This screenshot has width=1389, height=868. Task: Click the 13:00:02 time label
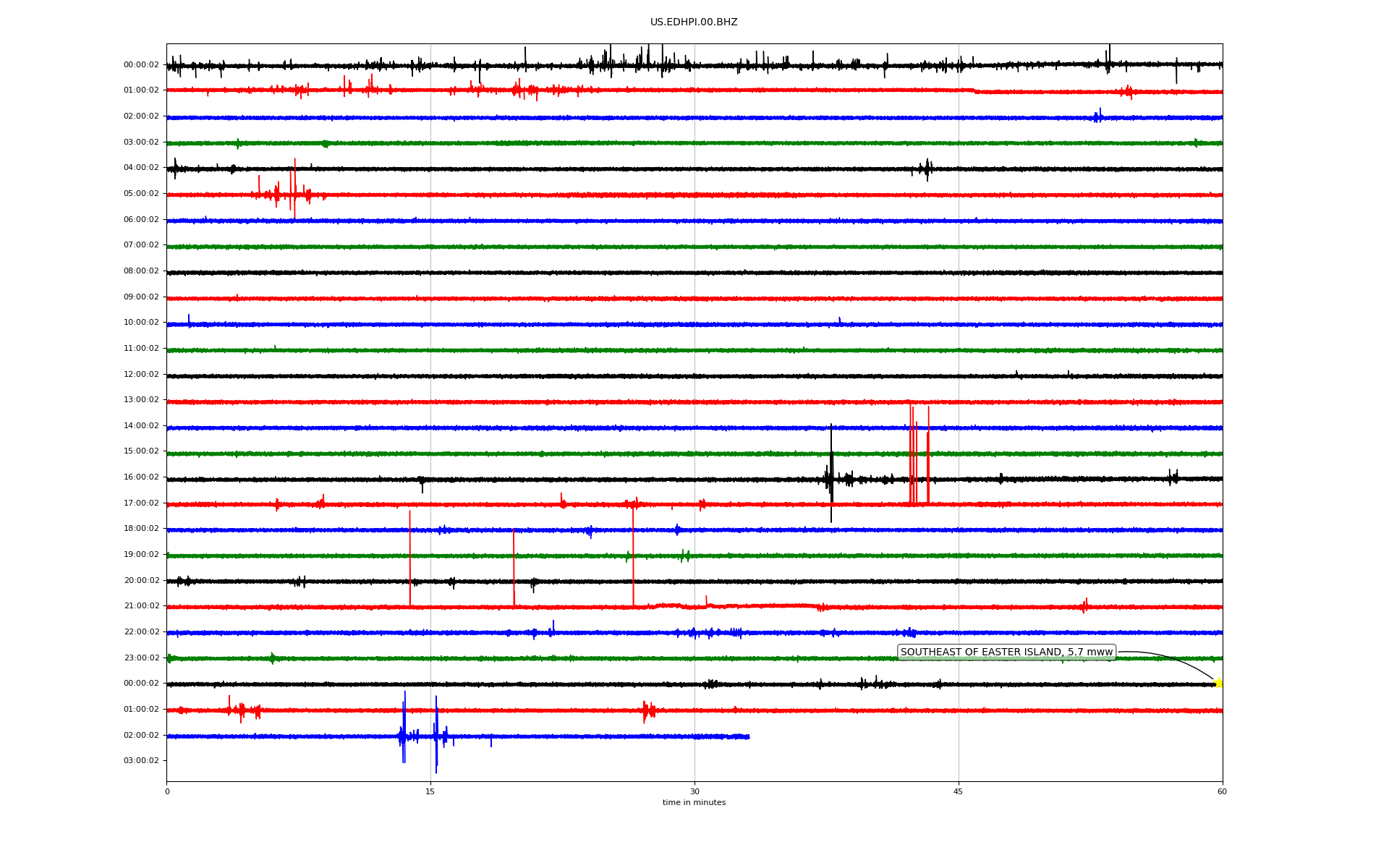click(141, 400)
